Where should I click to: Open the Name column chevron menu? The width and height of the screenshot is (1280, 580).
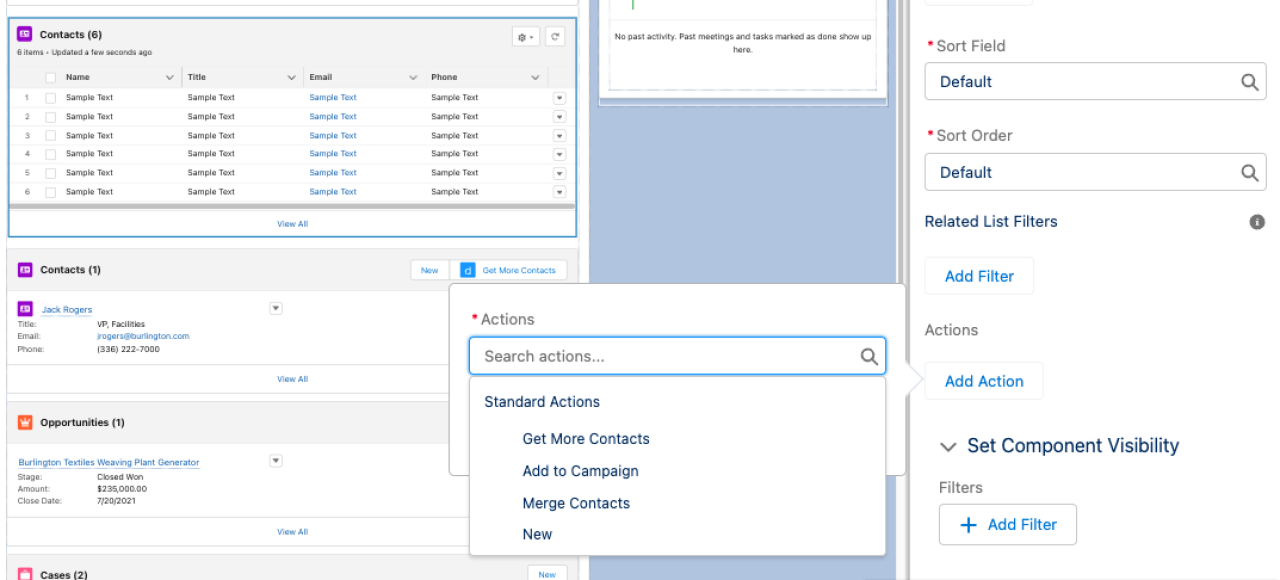(x=170, y=77)
